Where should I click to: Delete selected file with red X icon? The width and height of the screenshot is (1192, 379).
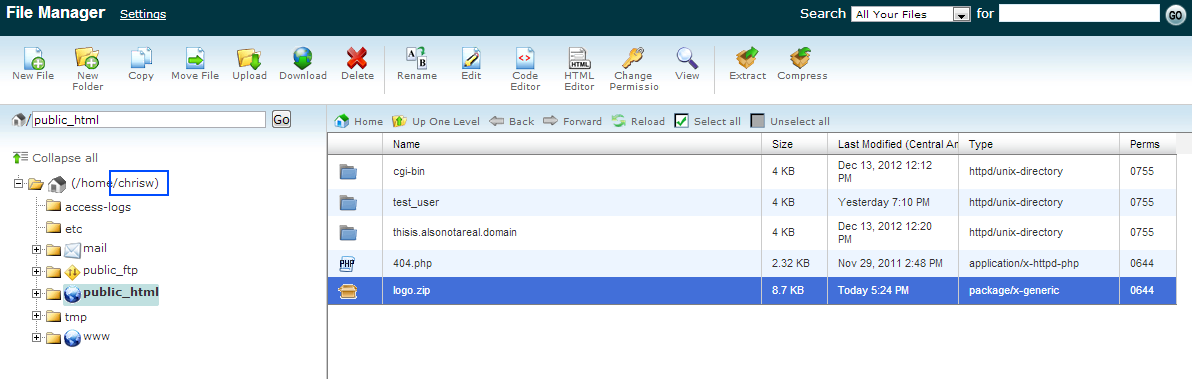click(x=357, y=58)
